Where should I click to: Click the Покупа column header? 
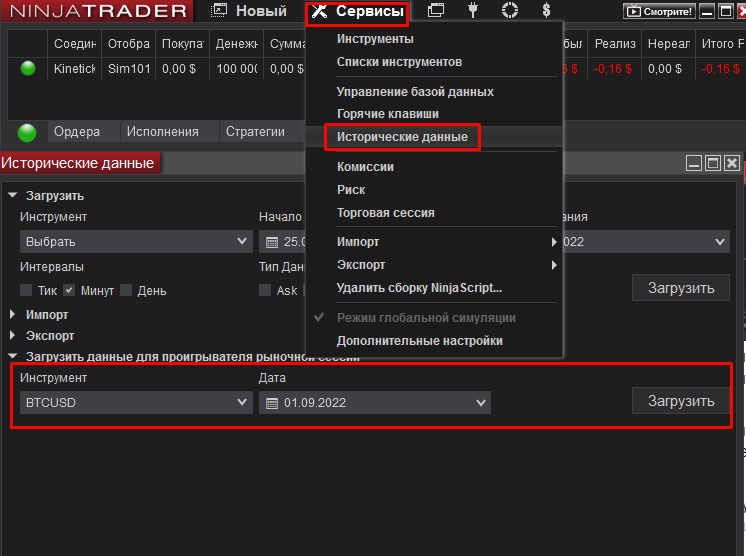(x=183, y=44)
